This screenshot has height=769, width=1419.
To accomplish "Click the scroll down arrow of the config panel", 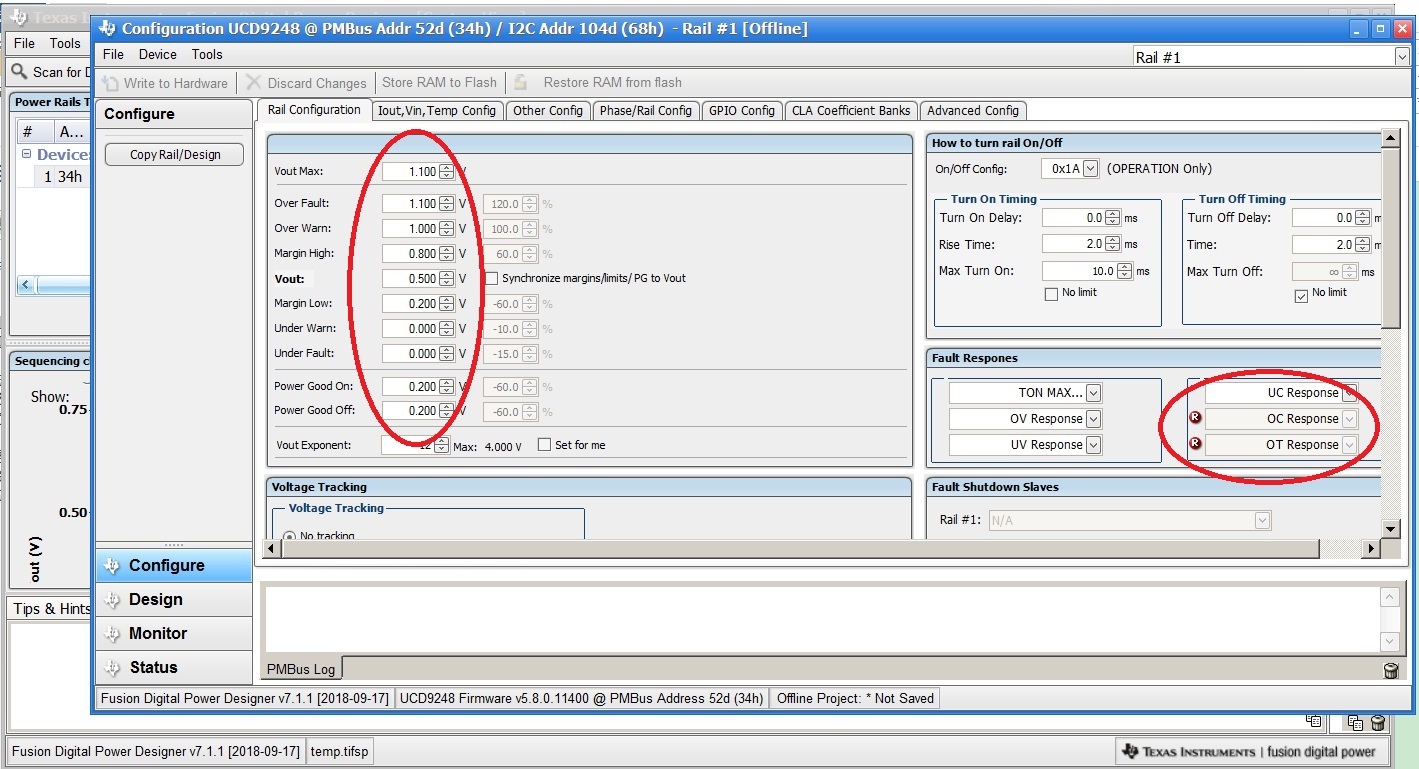I will [1390, 528].
